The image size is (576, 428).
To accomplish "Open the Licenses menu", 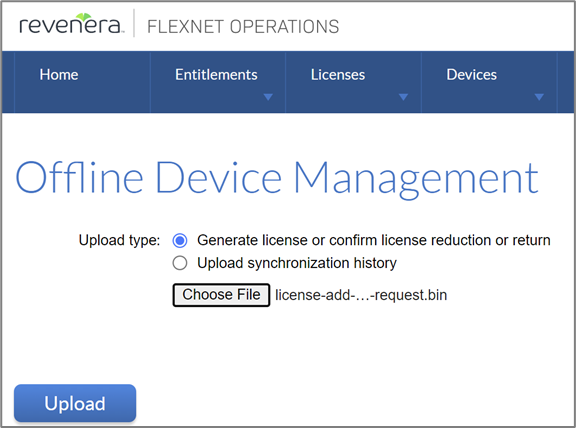I will tap(338, 75).
